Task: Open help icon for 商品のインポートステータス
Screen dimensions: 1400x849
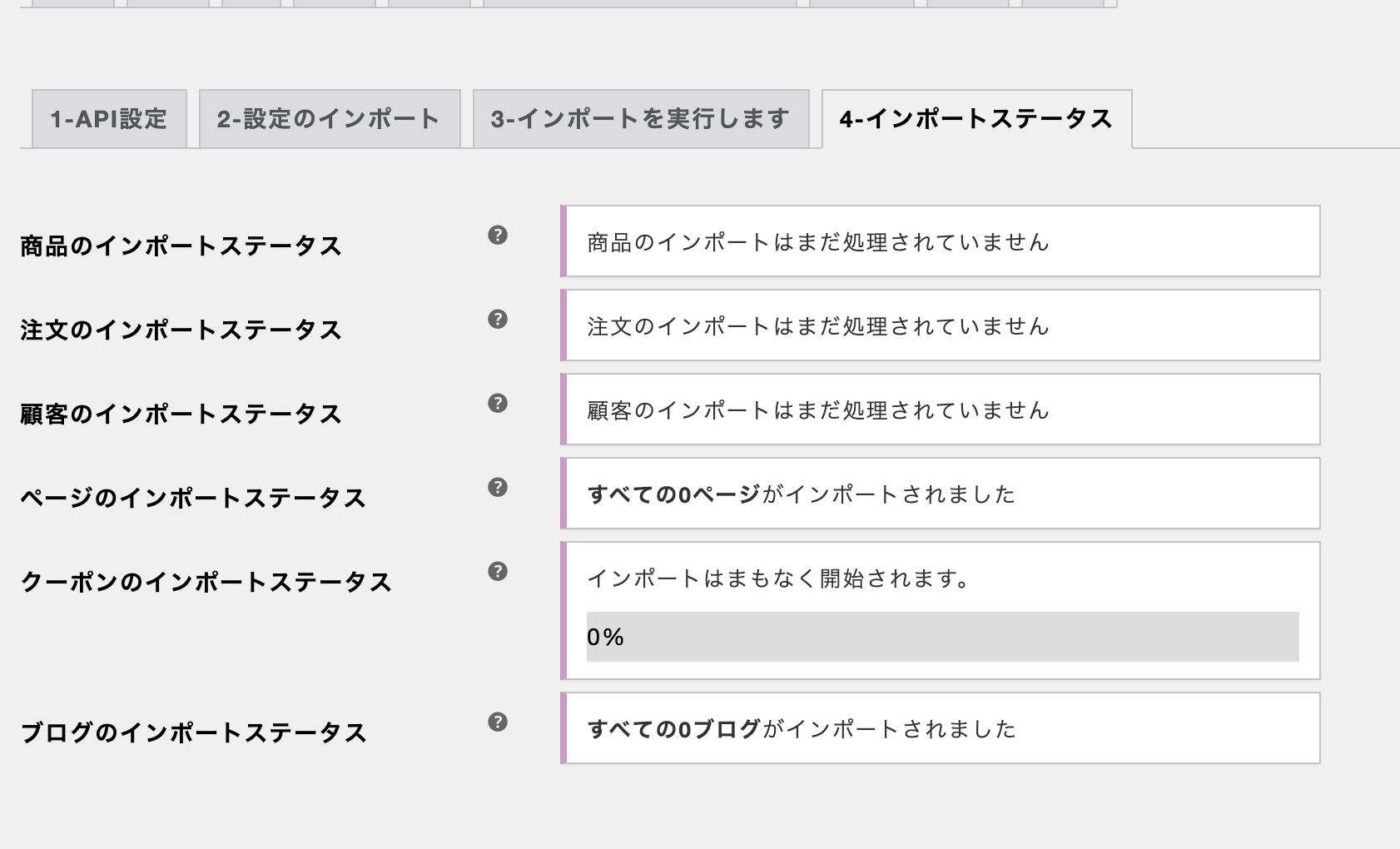Action: pos(498,235)
